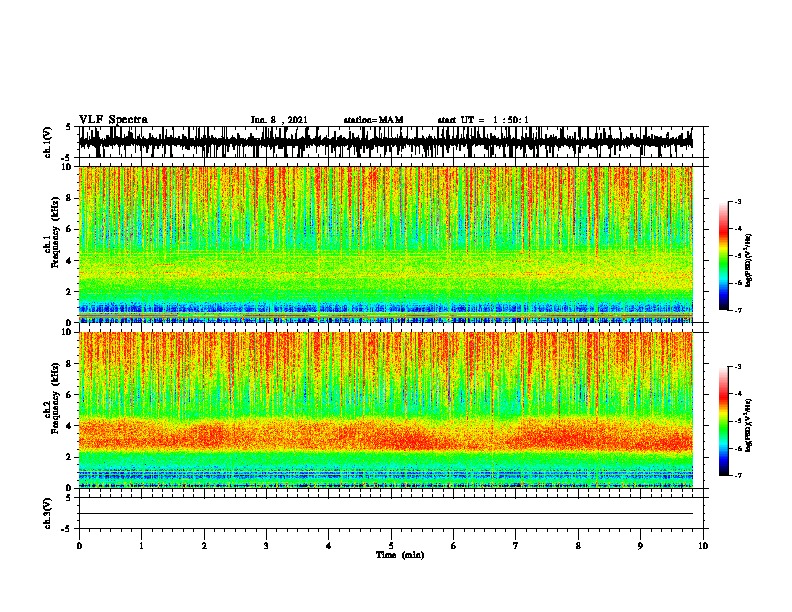Viewport: 792px width, 612px height.
Task: Click the "start UT = 1 :50: 1" text
Action: pyautogui.click(x=483, y=120)
